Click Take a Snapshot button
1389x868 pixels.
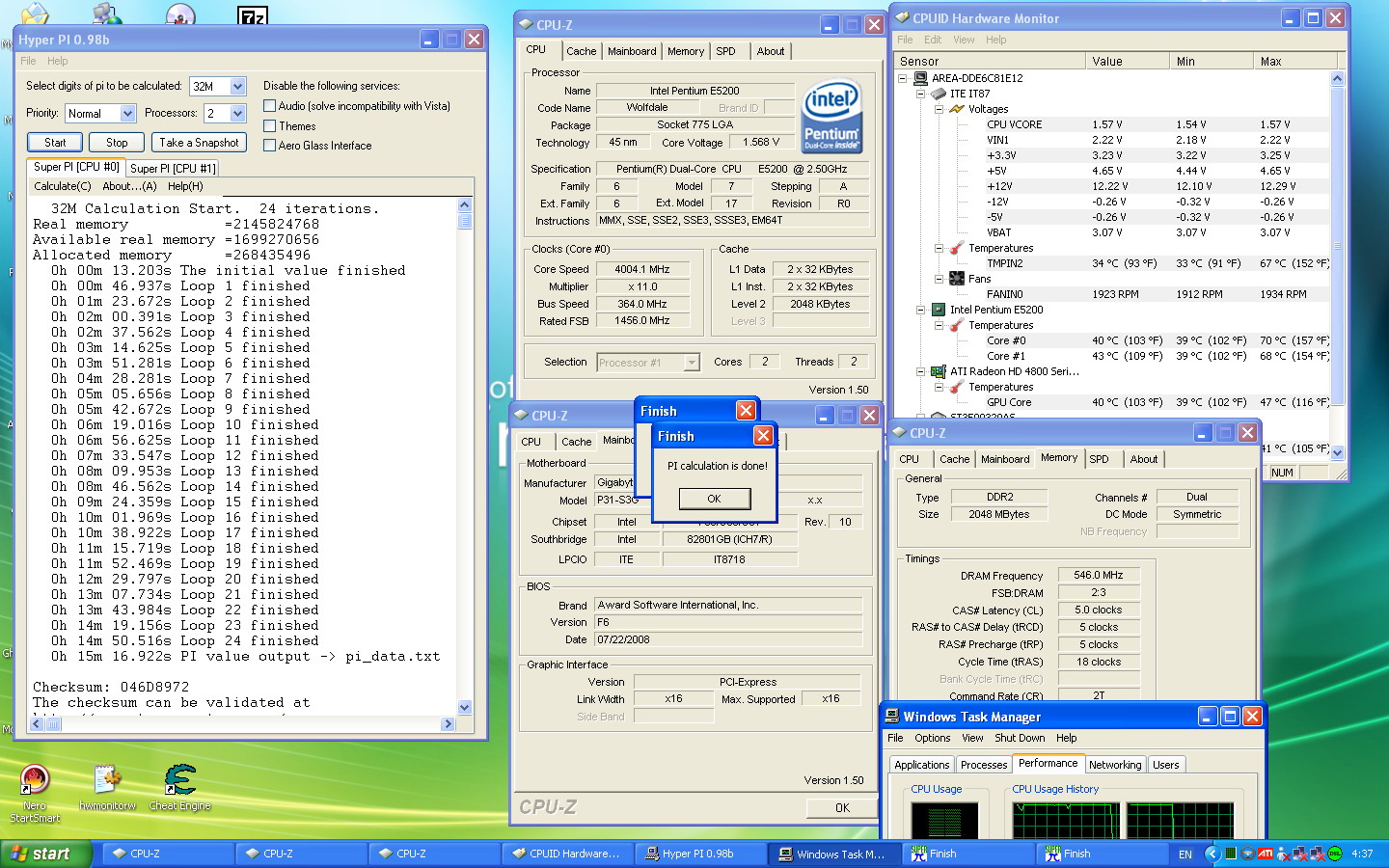click(x=199, y=143)
